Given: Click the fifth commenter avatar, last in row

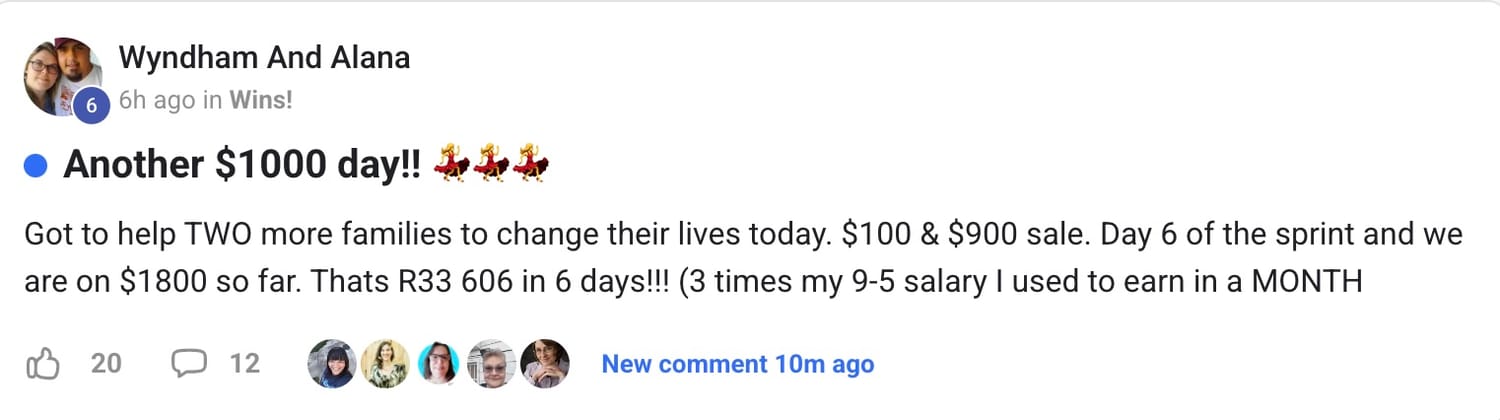Looking at the screenshot, I should click(x=545, y=364).
